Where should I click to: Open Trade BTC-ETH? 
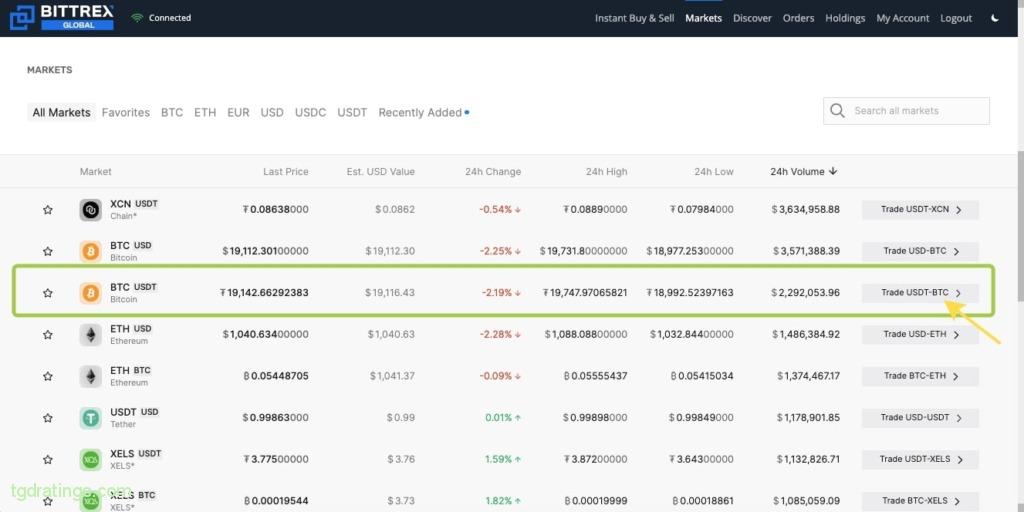[920, 377]
